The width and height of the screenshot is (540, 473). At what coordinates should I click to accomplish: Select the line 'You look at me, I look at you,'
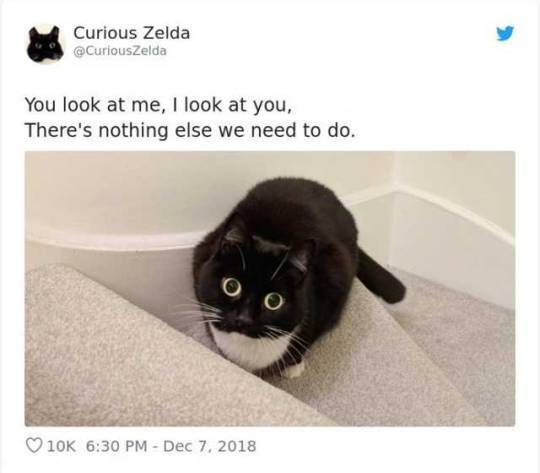[158, 105]
